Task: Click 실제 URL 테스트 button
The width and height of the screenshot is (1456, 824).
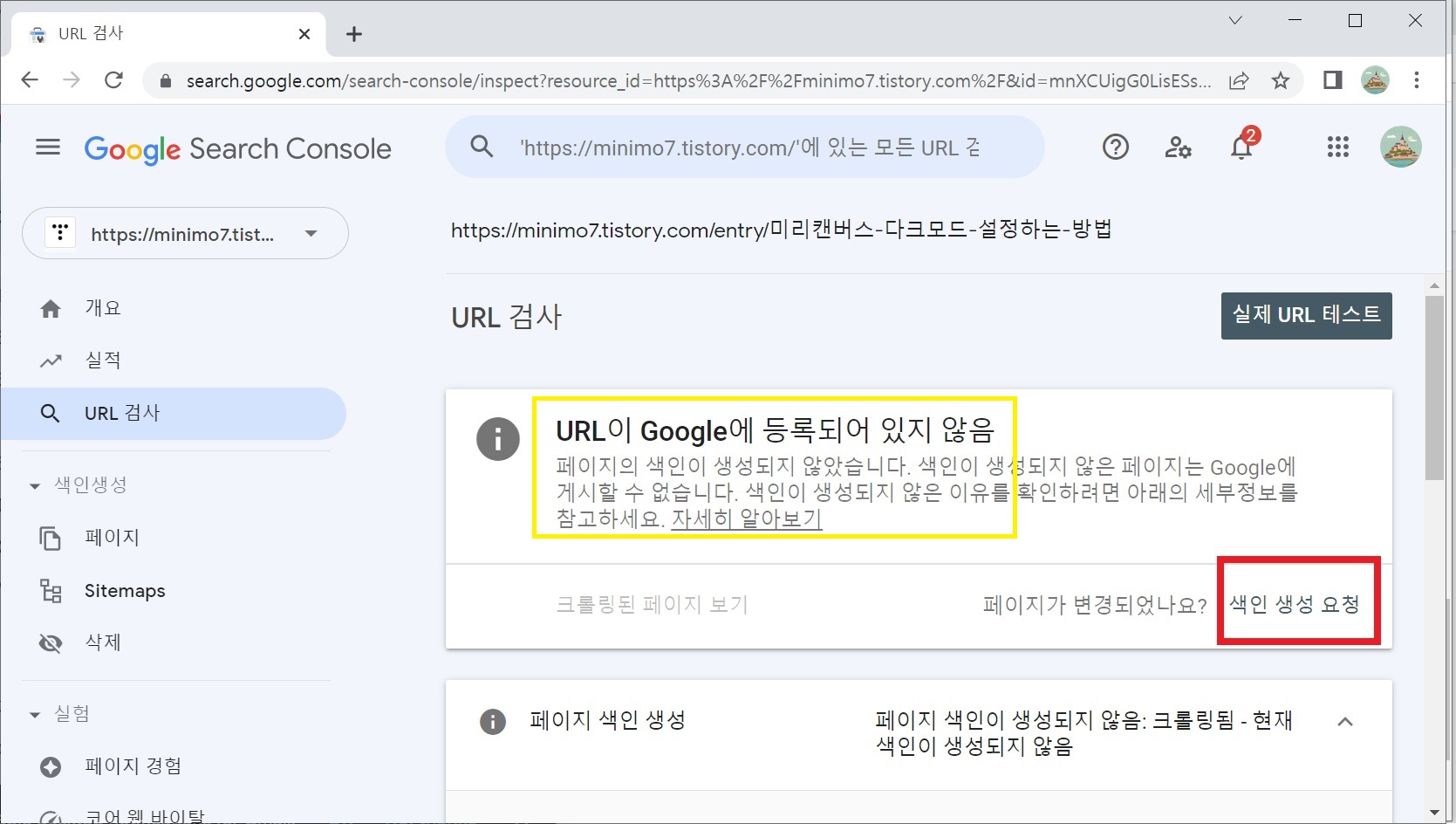Action: 1306,316
